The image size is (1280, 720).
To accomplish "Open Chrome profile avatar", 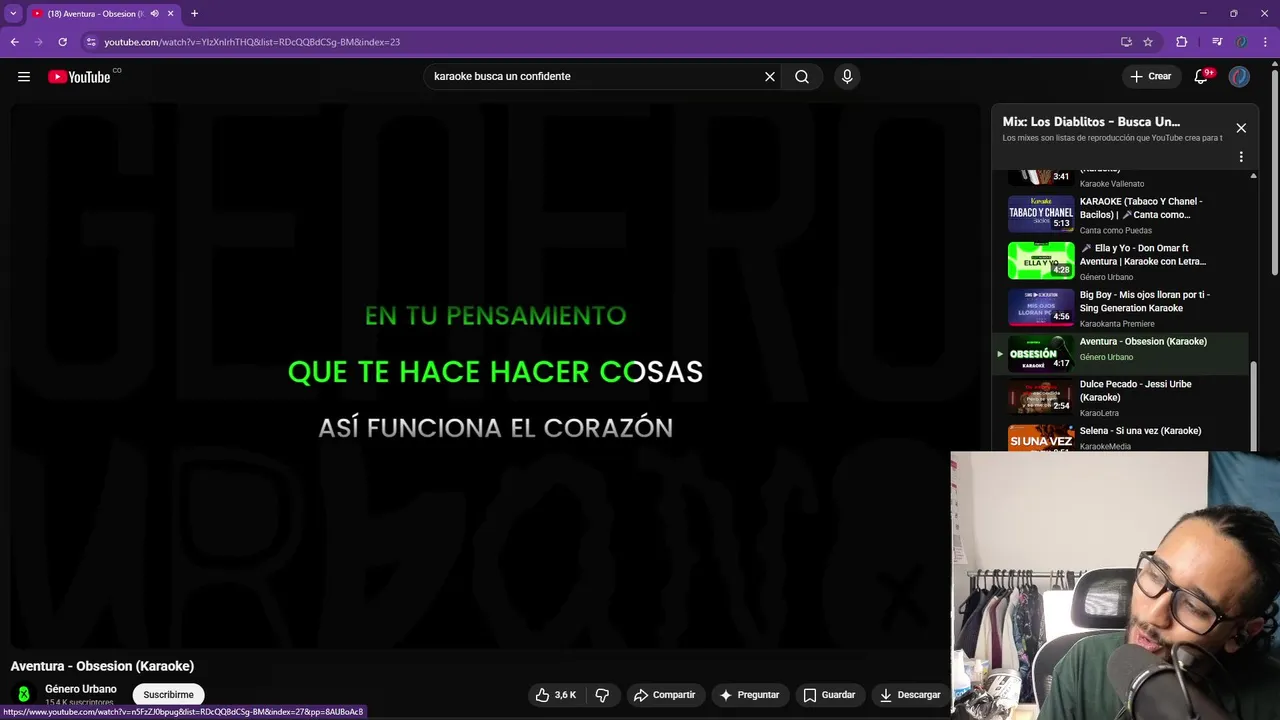I will click(1241, 42).
